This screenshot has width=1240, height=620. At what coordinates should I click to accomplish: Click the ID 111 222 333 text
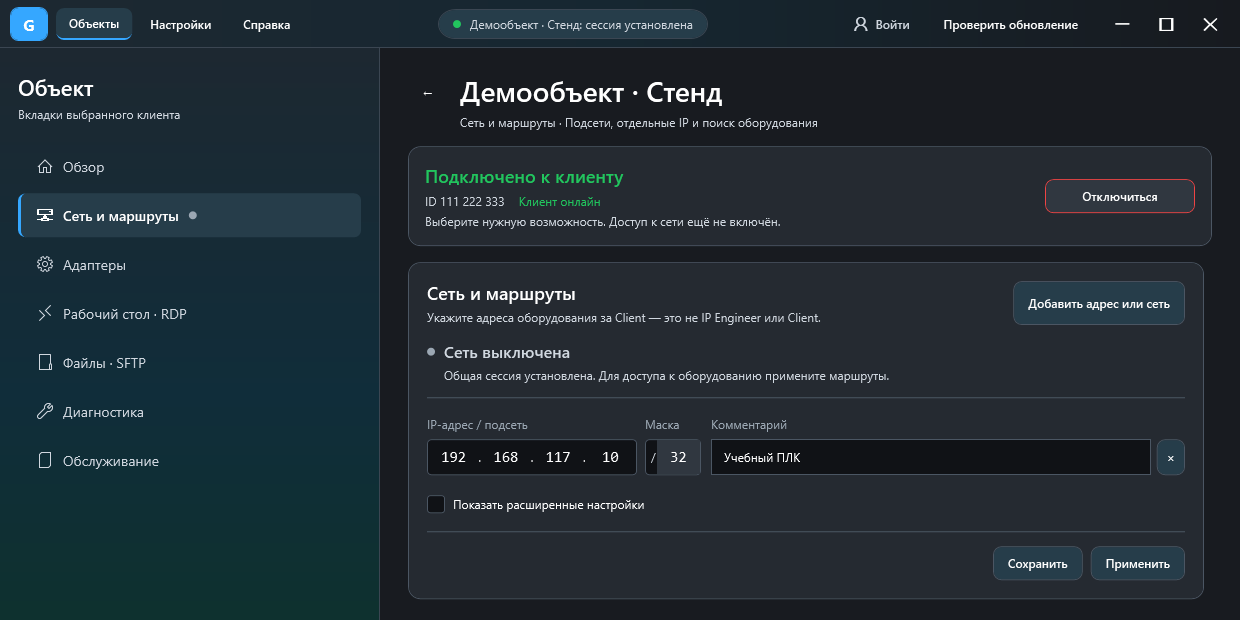coord(465,201)
